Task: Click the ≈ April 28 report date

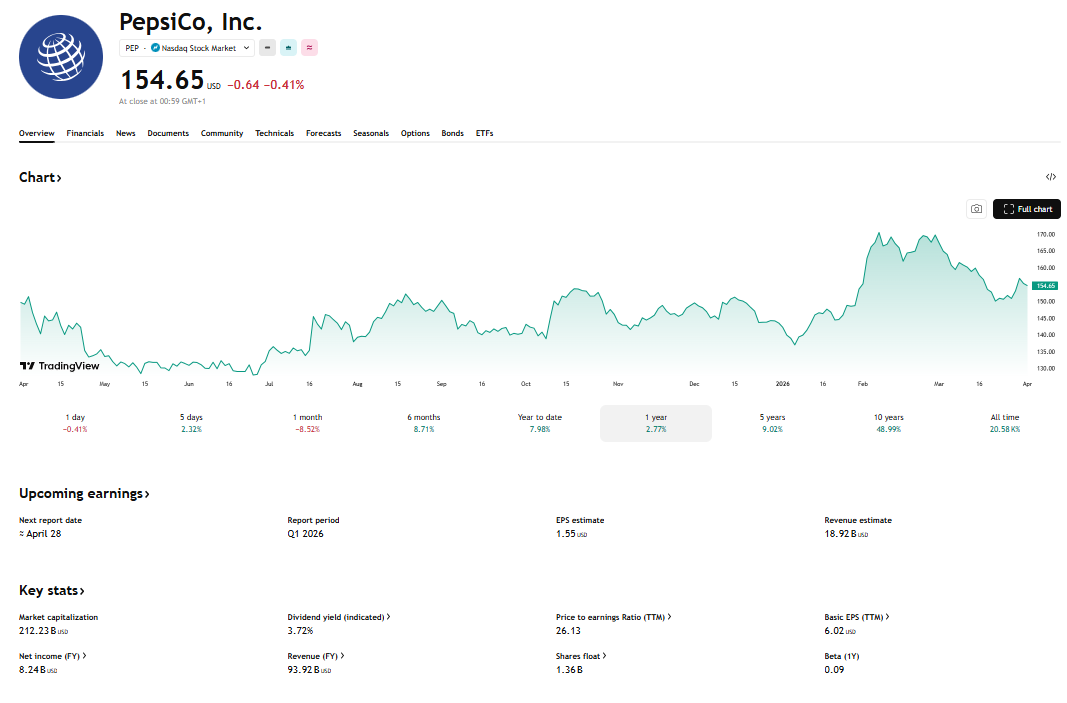Action: point(40,534)
